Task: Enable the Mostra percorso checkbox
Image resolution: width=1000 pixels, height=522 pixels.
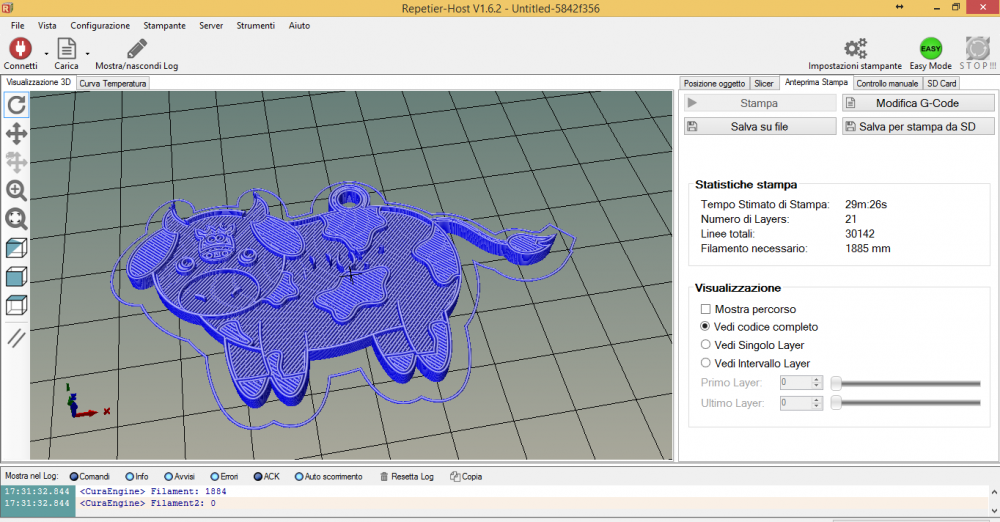Action: (706, 309)
